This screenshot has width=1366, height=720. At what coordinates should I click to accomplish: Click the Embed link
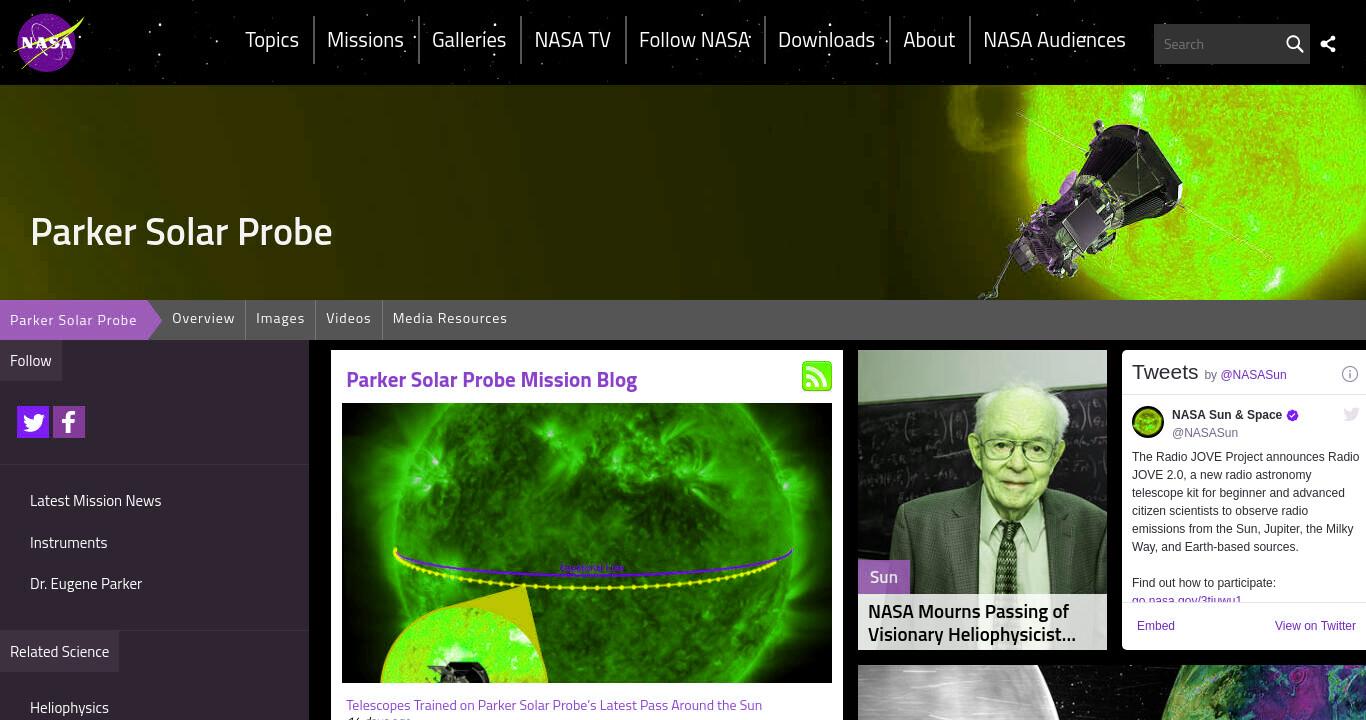pyautogui.click(x=1156, y=626)
